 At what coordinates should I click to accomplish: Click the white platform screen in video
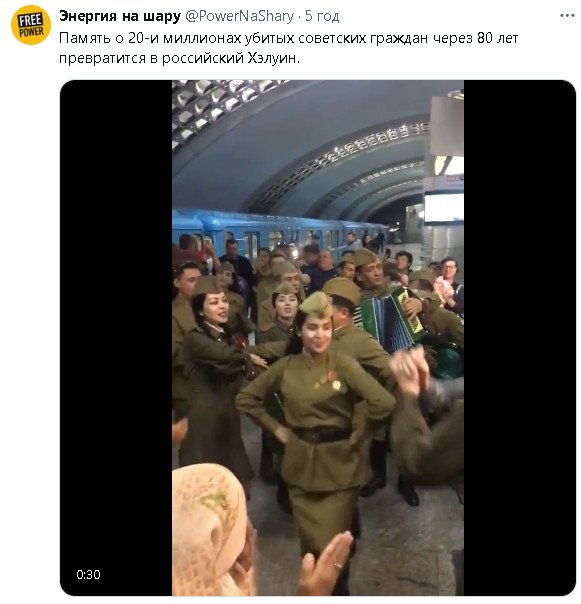click(x=444, y=208)
